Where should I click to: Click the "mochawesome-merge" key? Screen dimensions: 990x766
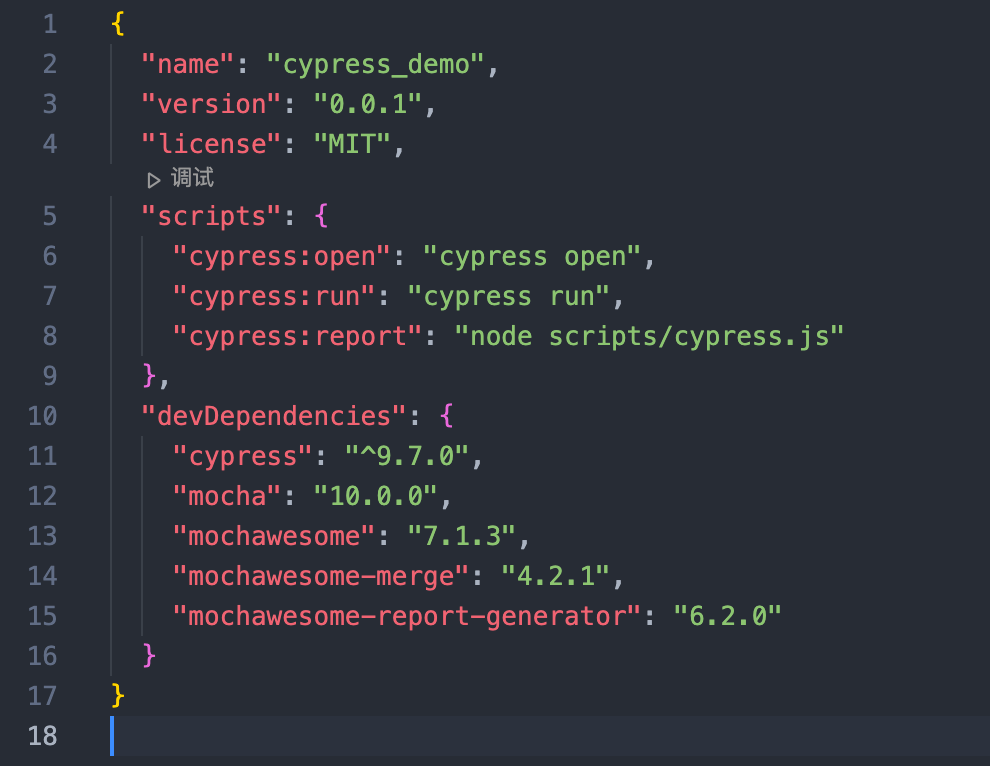click(321, 576)
